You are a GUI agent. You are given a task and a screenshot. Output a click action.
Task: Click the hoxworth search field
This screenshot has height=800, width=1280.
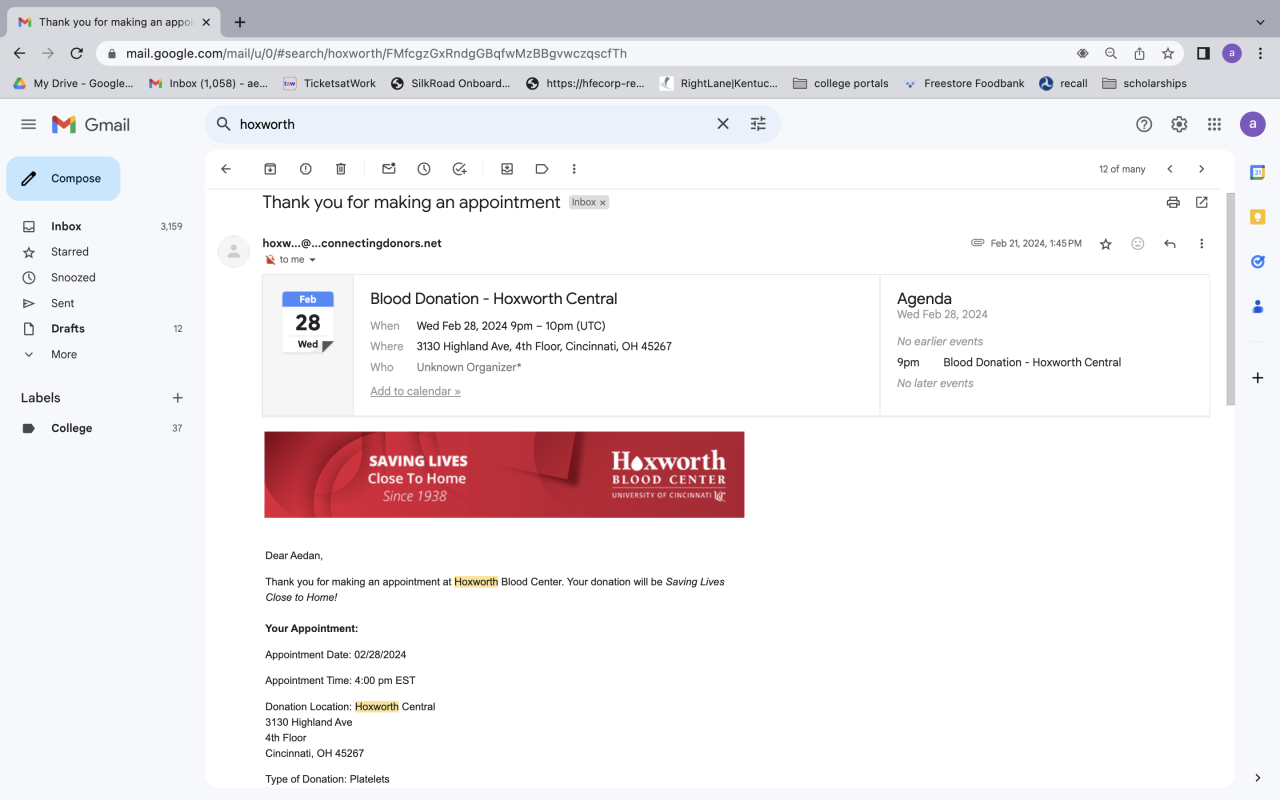tap(470, 124)
